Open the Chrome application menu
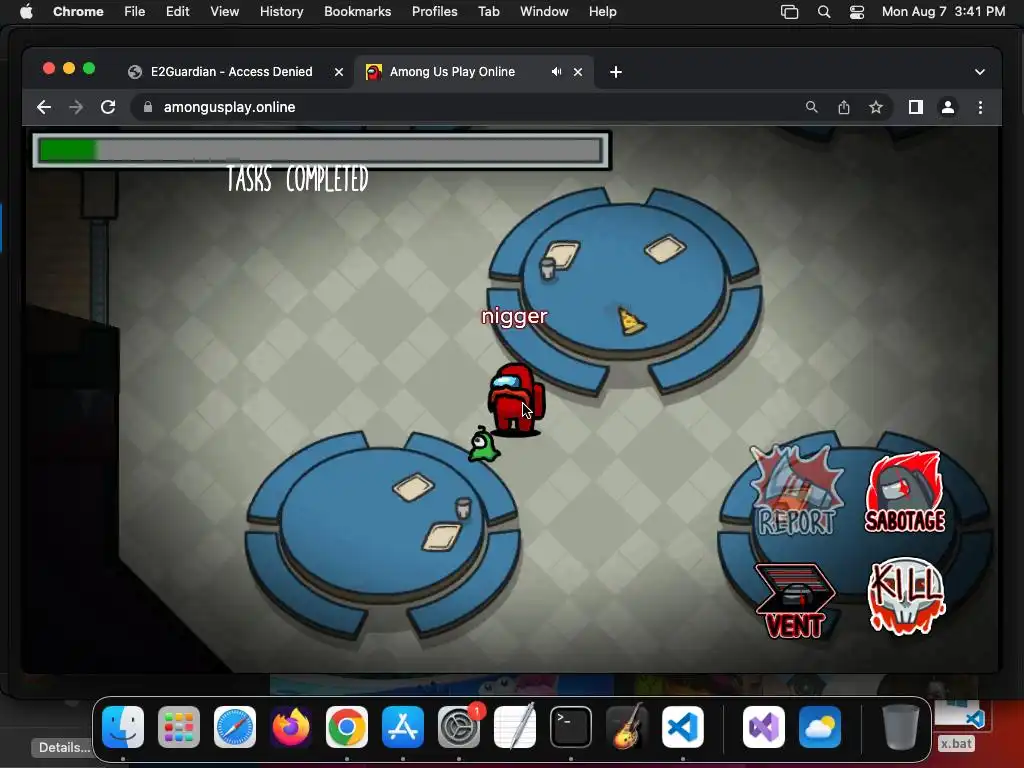This screenshot has width=1024, height=768. pyautogui.click(x=78, y=12)
